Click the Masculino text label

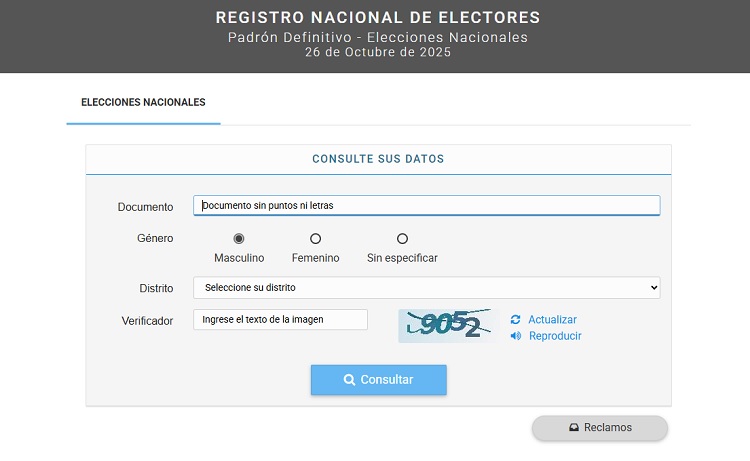pos(239,258)
